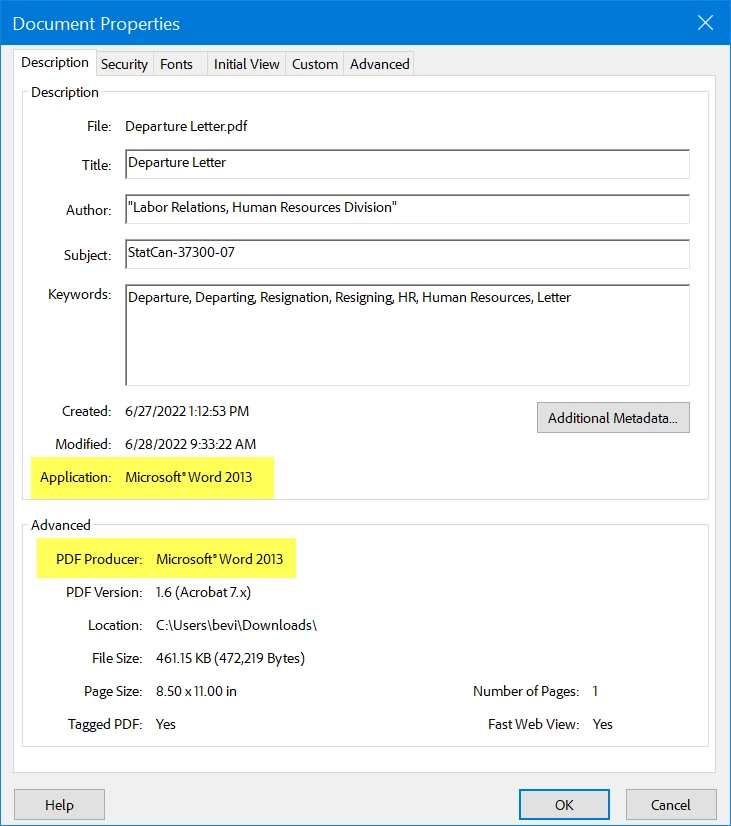
Task: Go to the Advanced tab
Action: tap(379, 64)
